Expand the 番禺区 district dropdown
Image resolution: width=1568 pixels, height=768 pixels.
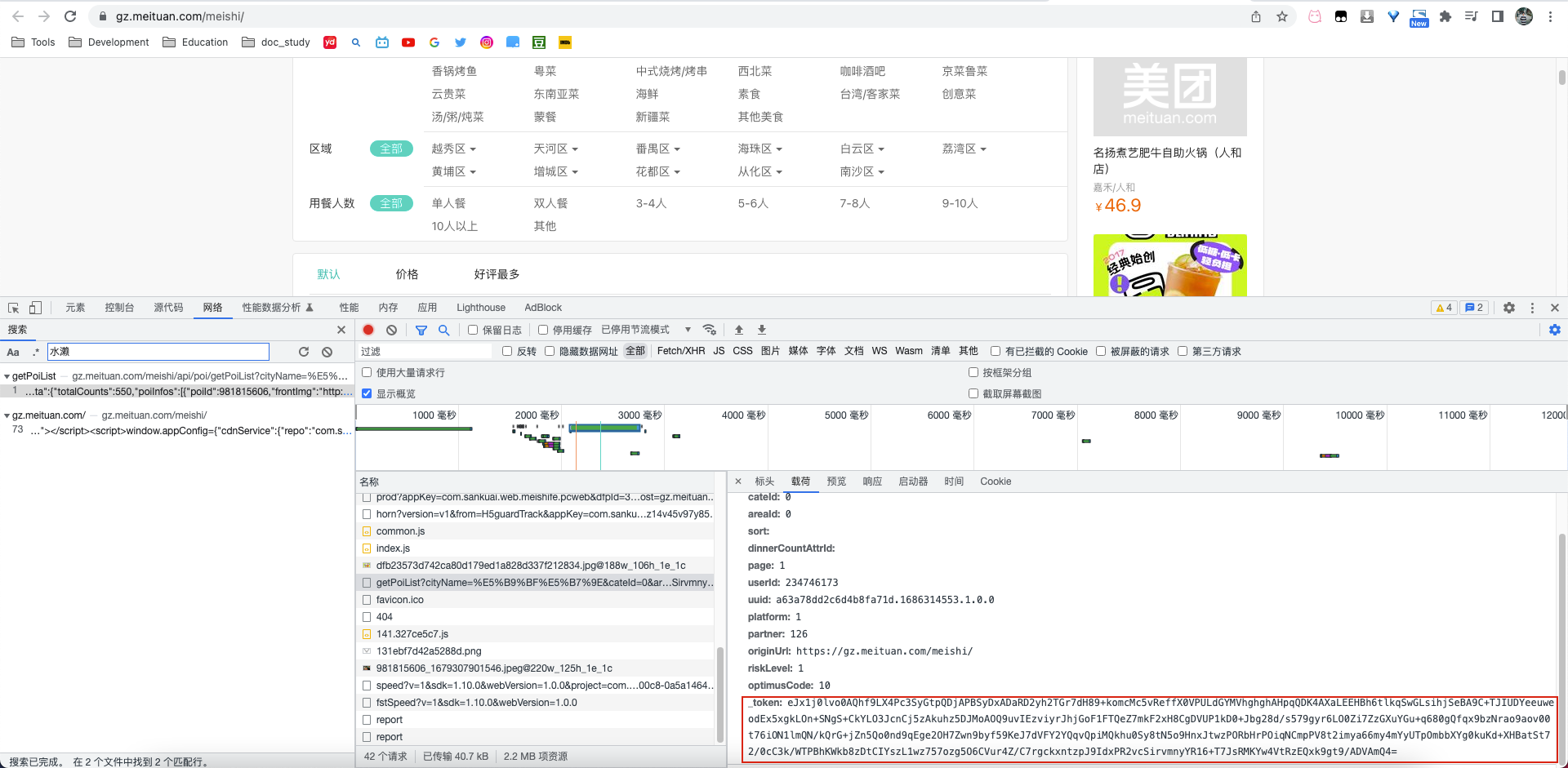coord(658,149)
